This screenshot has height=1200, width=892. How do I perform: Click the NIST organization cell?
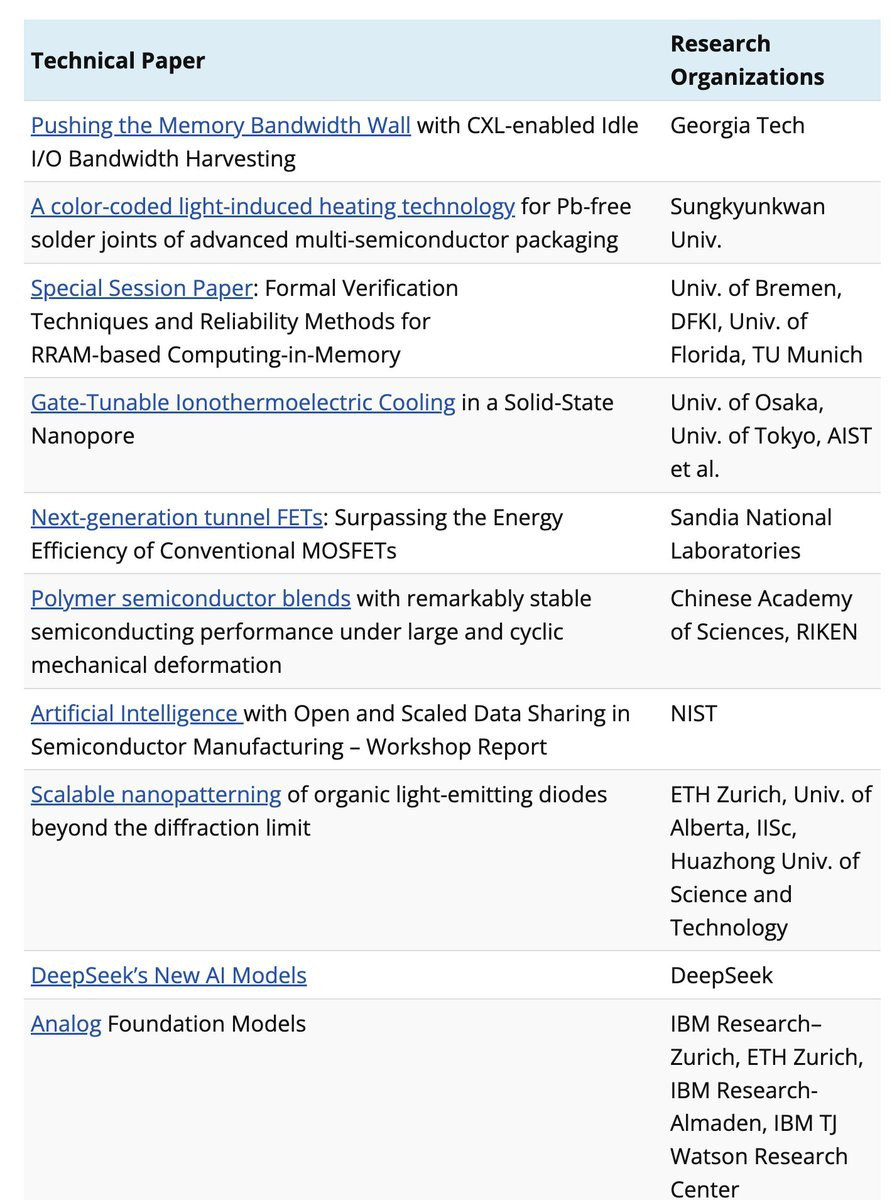[693, 714]
